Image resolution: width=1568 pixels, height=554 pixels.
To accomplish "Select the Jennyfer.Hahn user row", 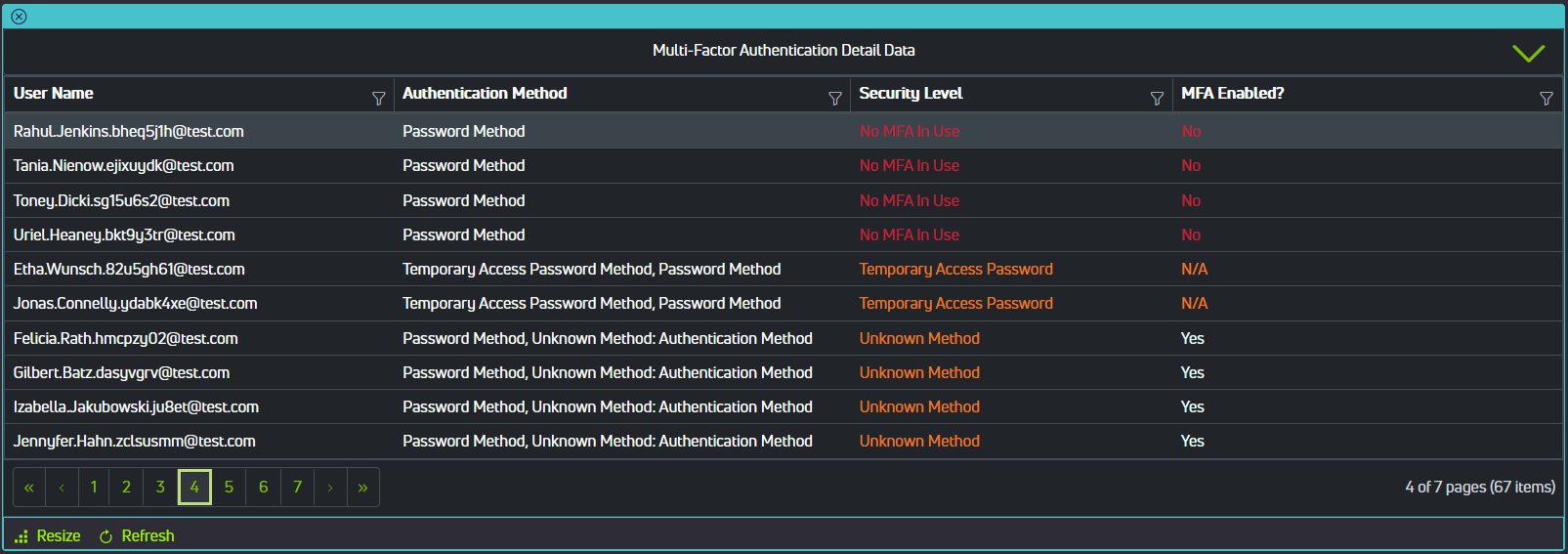I will (x=135, y=442).
